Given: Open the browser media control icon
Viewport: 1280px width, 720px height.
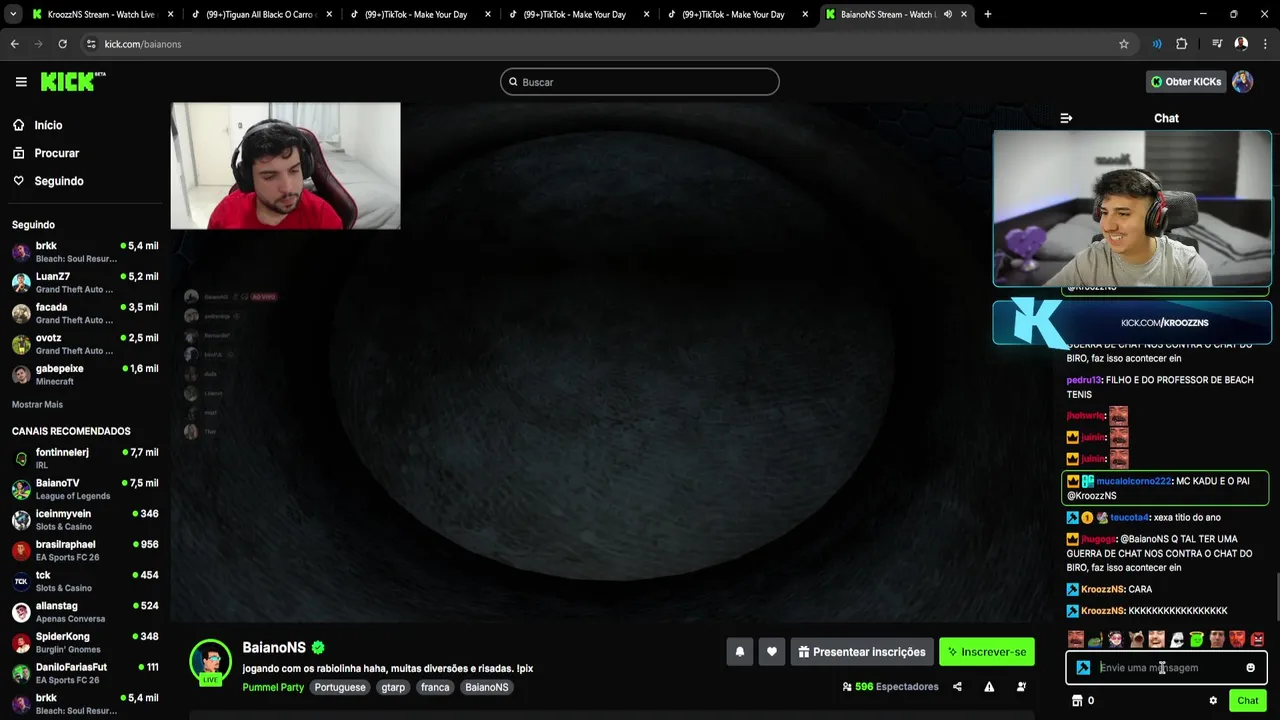Looking at the screenshot, I should coord(1216,44).
